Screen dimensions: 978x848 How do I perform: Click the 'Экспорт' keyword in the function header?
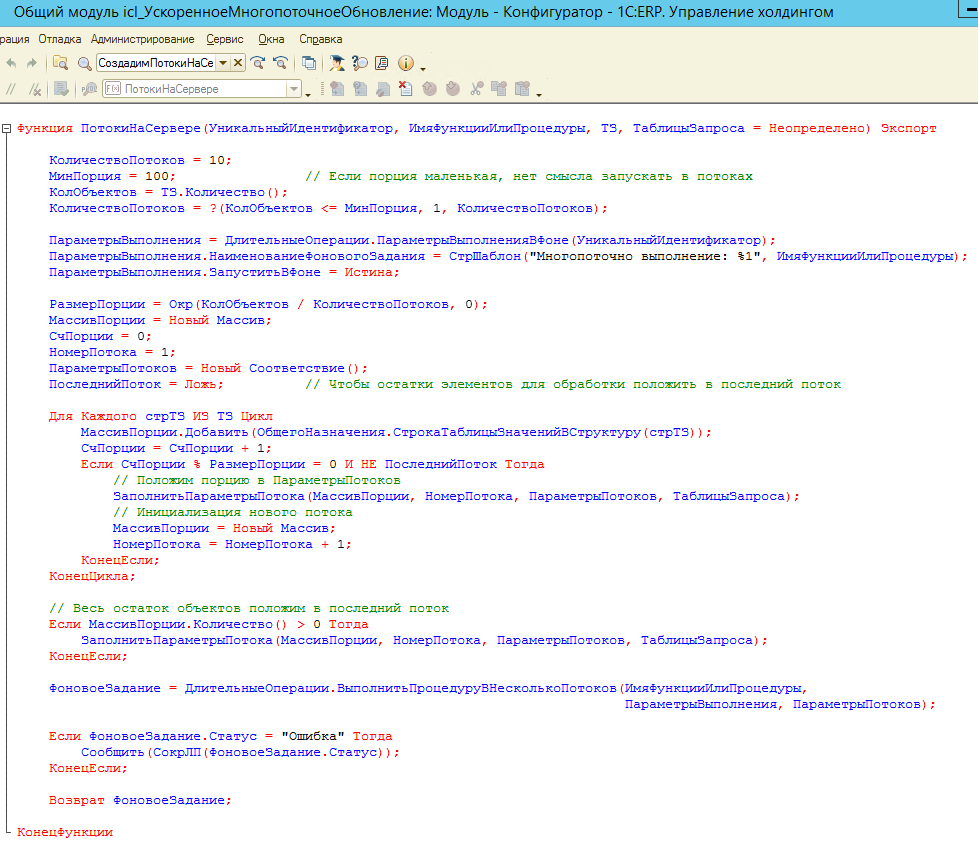click(908, 128)
